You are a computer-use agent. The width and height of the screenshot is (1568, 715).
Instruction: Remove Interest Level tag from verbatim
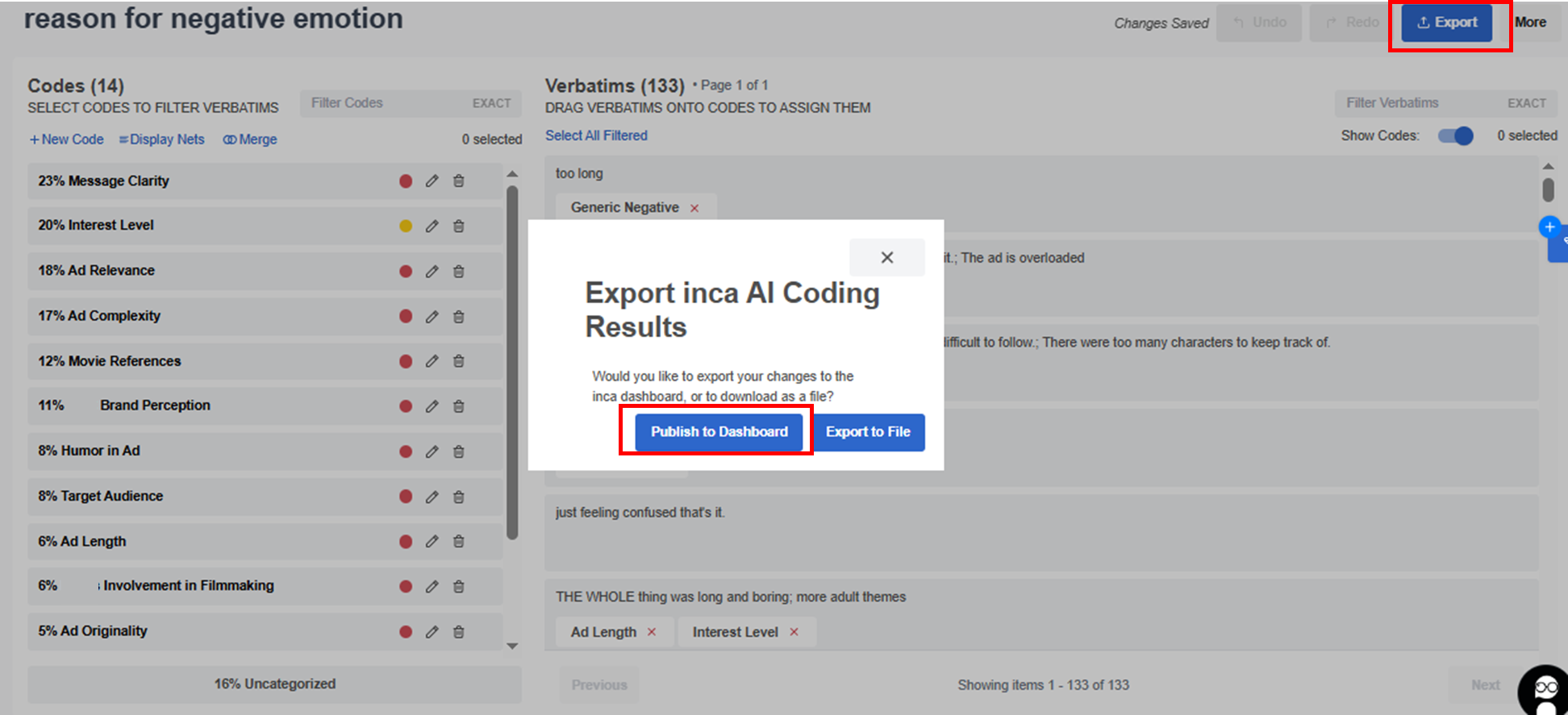(794, 632)
